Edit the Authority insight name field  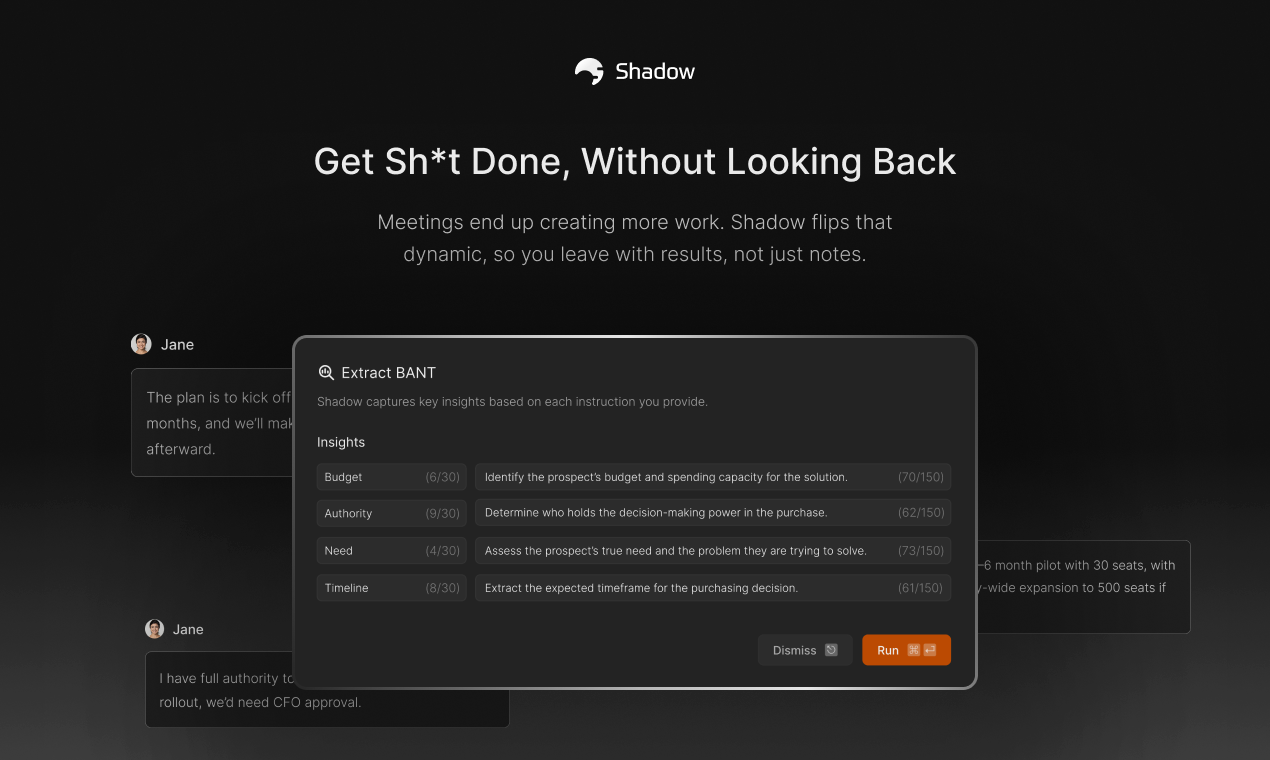392,513
